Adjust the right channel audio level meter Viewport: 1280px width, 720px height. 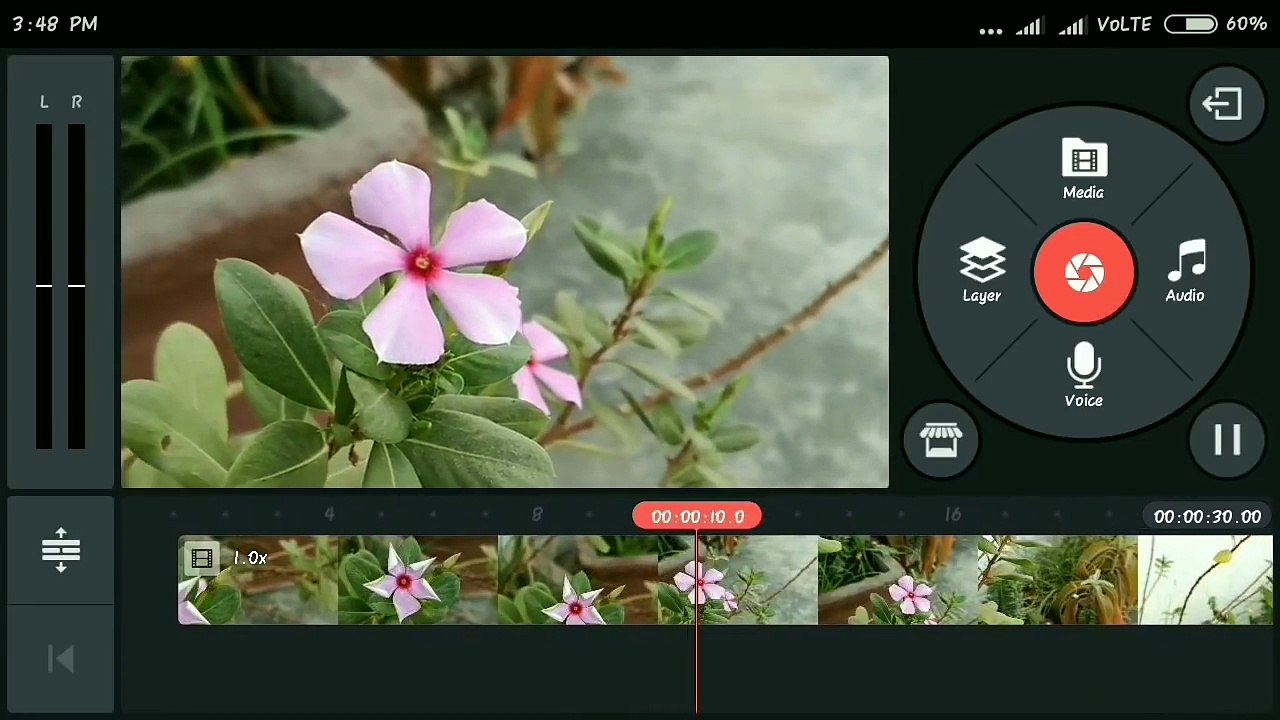76,287
